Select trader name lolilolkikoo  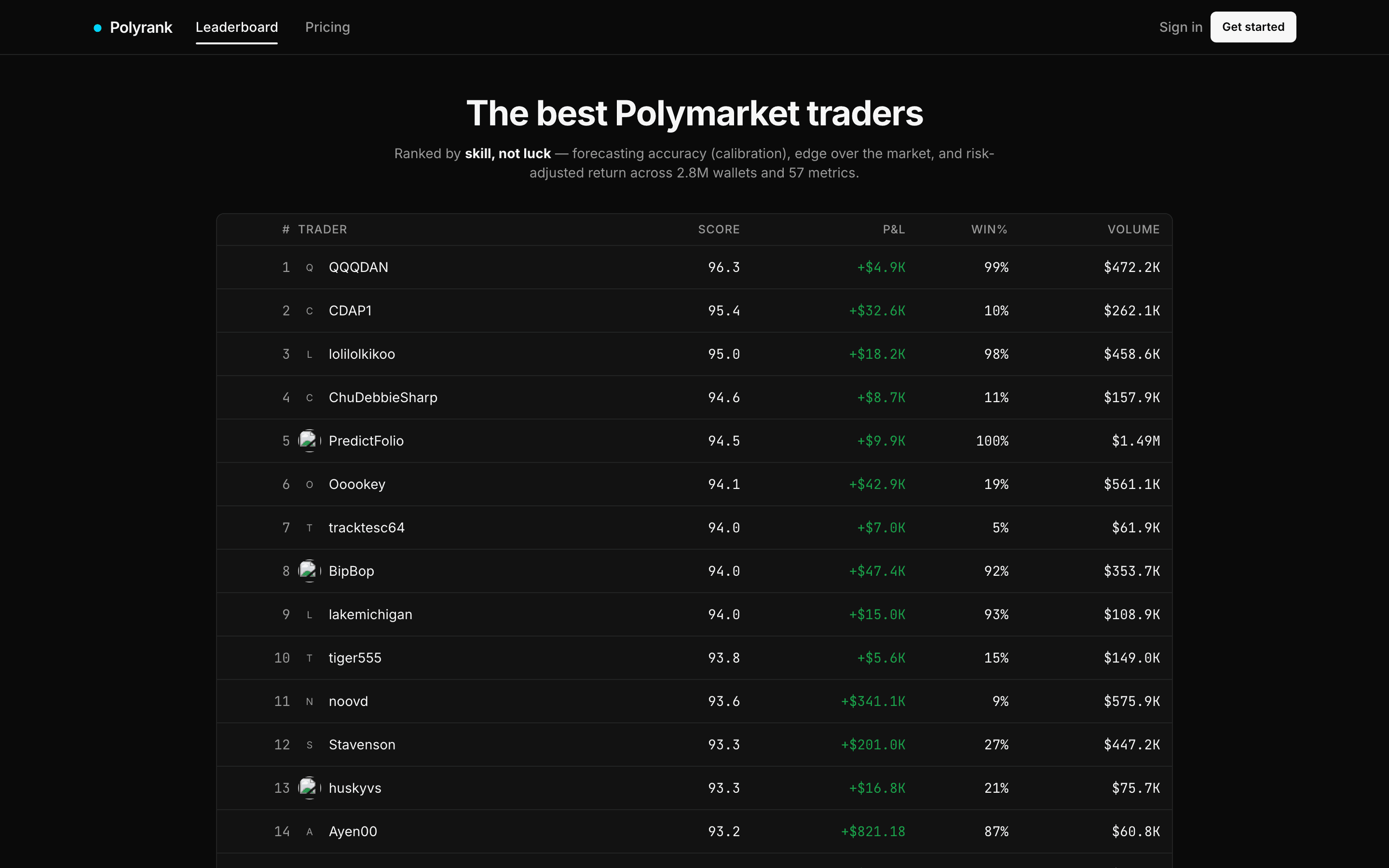[362, 354]
